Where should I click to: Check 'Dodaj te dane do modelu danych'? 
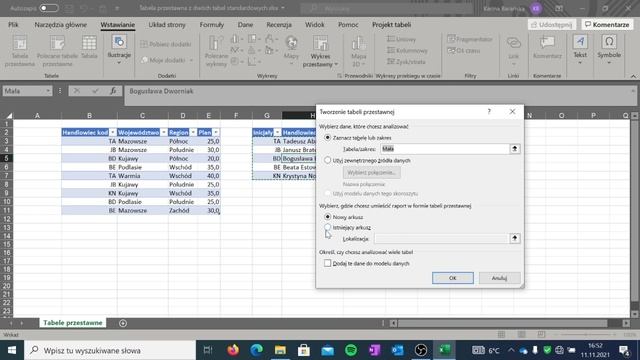pyautogui.click(x=327, y=264)
